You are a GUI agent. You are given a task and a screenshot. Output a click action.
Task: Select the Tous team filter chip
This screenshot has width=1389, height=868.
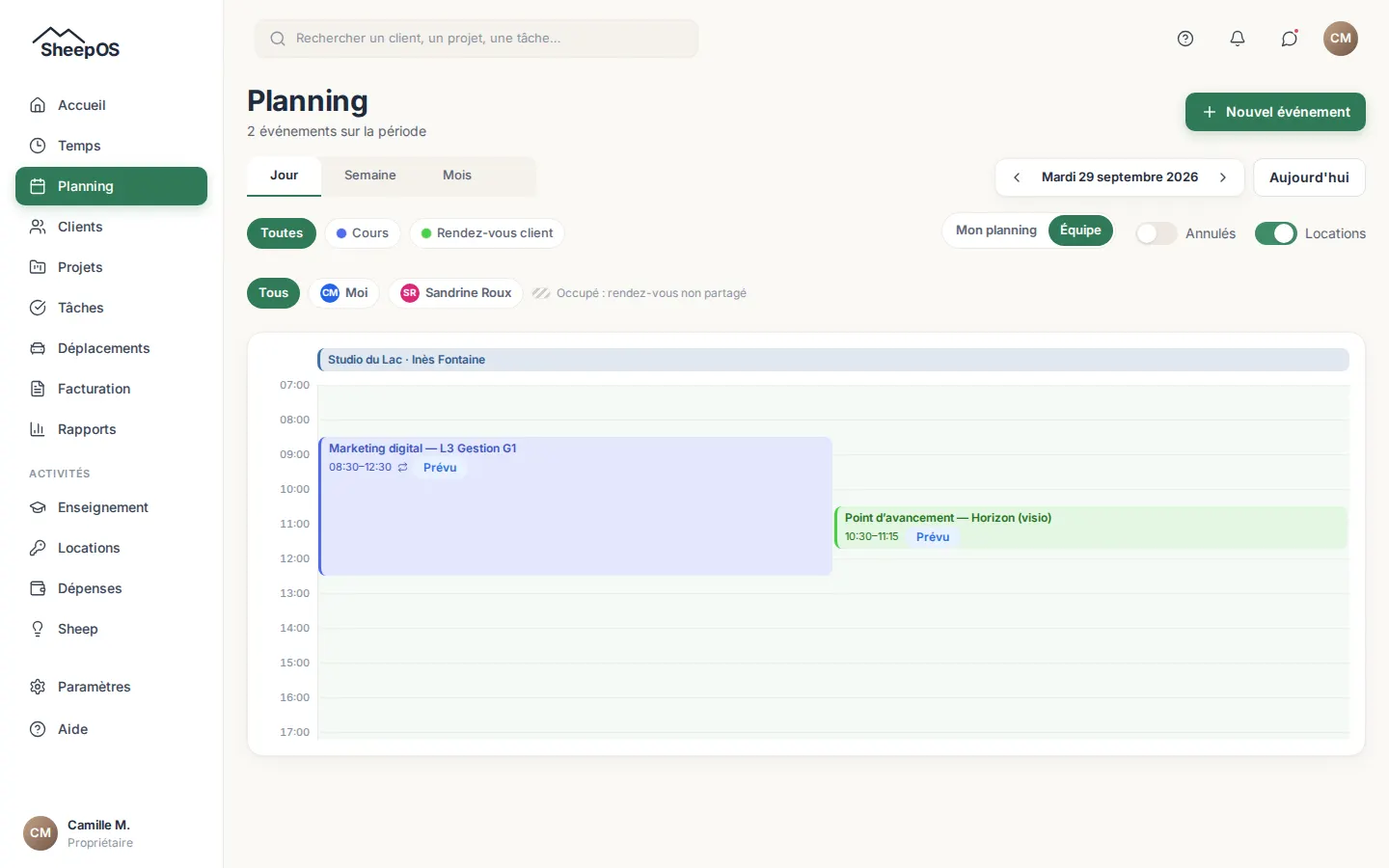(x=274, y=293)
